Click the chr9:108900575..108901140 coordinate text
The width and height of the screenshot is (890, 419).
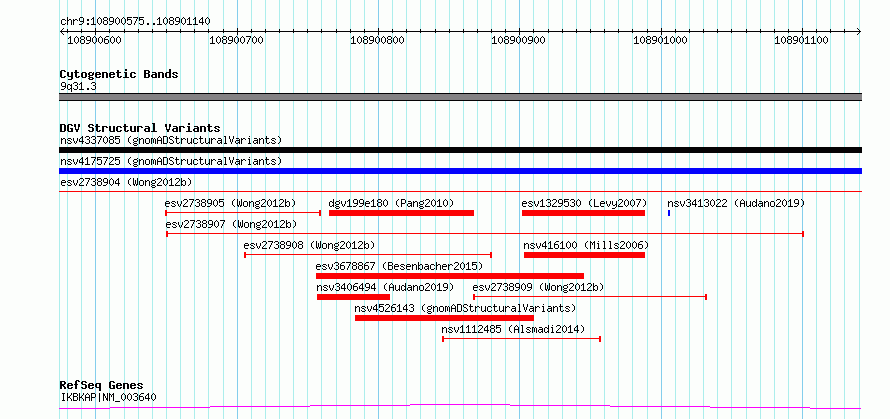[x=135, y=22]
